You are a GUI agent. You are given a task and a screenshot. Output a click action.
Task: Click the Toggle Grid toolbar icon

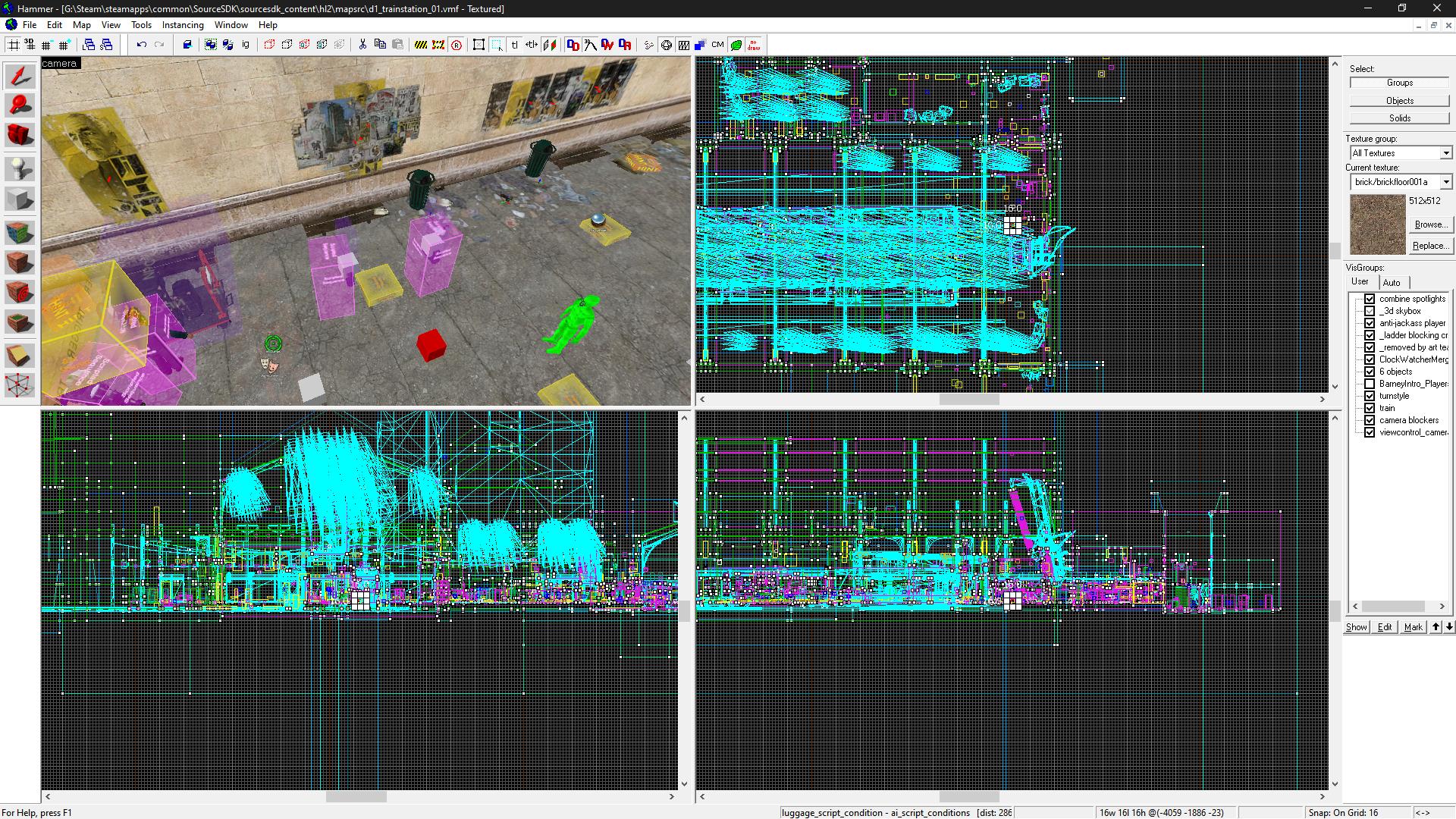[14, 45]
